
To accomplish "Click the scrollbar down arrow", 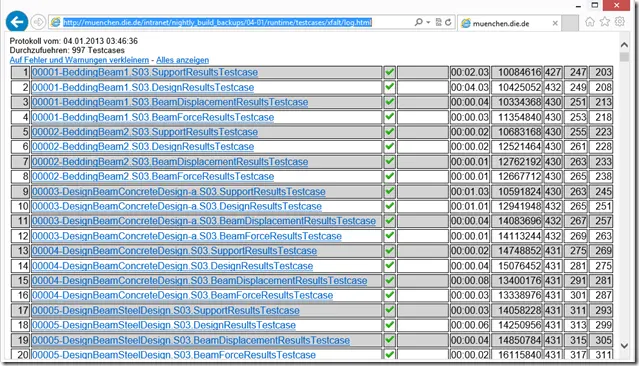I will coord(624,346).
